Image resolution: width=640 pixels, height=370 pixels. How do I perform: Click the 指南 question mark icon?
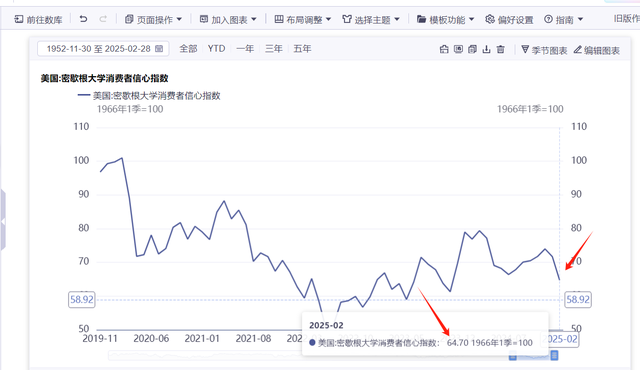click(x=549, y=19)
